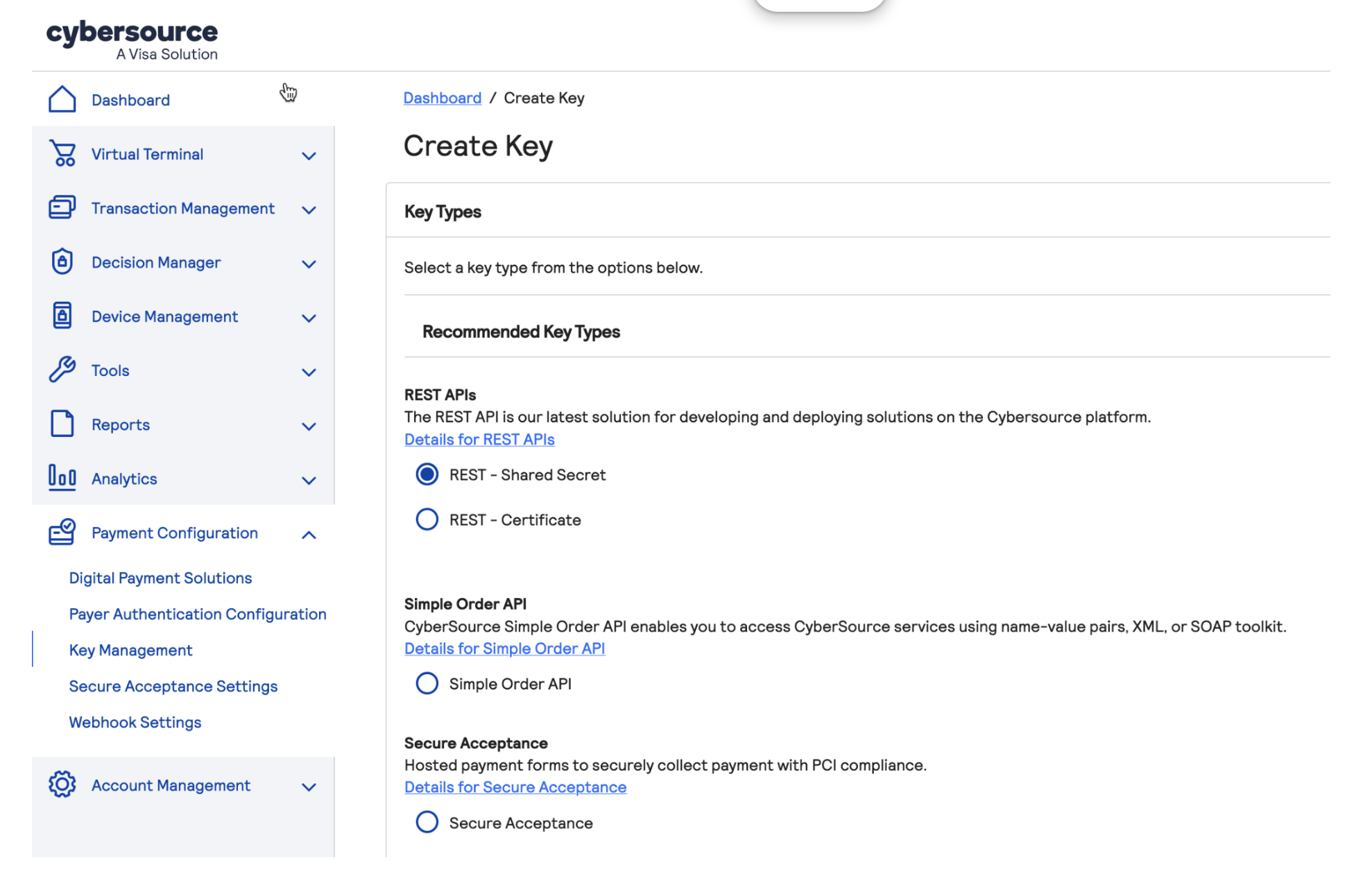The height and width of the screenshot is (892, 1372).
Task: Select the REST - Shared Secret radio button
Action: pos(427,474)
